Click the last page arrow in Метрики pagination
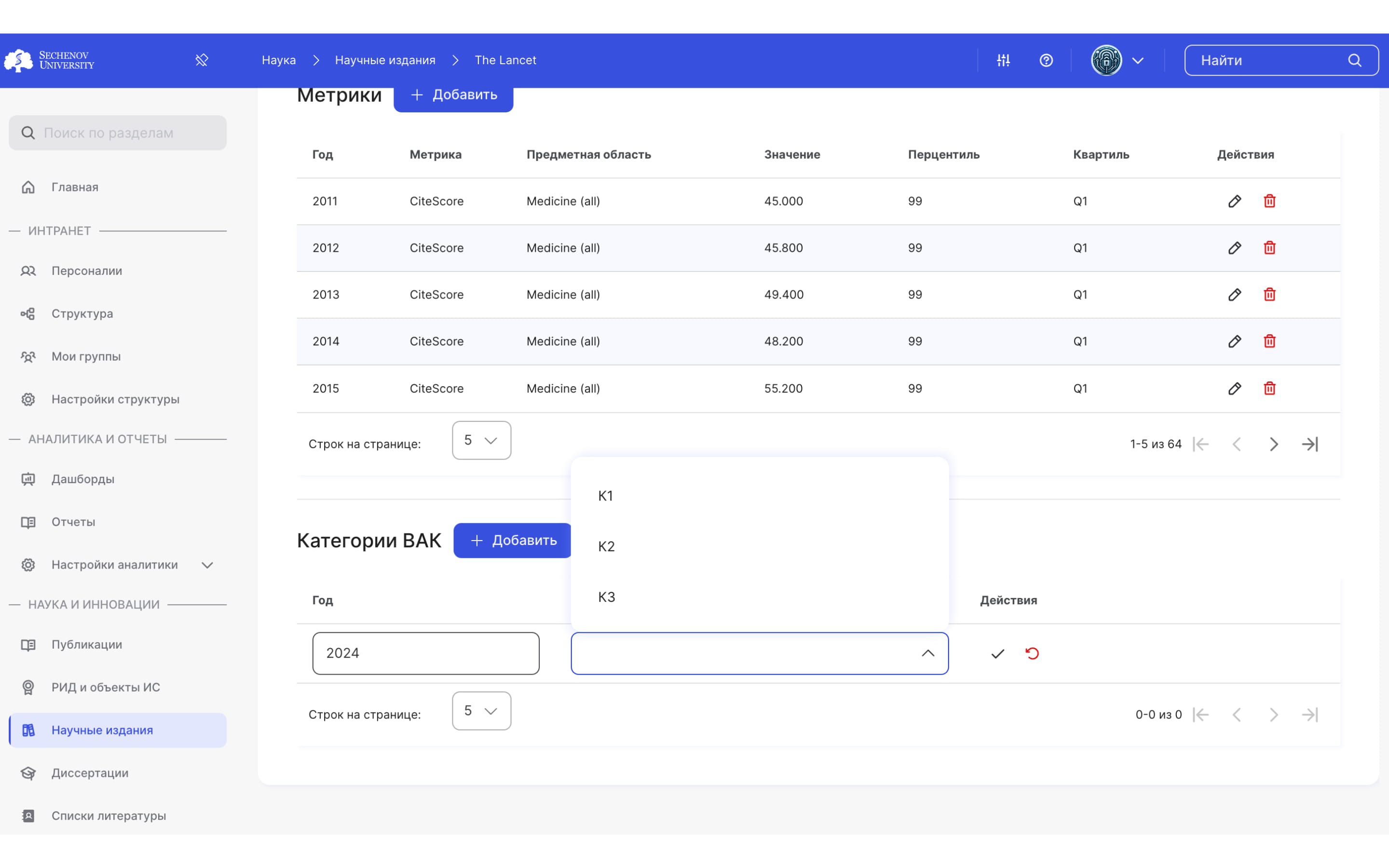This screenshot has height=868, width=1389. point(1310,444)
